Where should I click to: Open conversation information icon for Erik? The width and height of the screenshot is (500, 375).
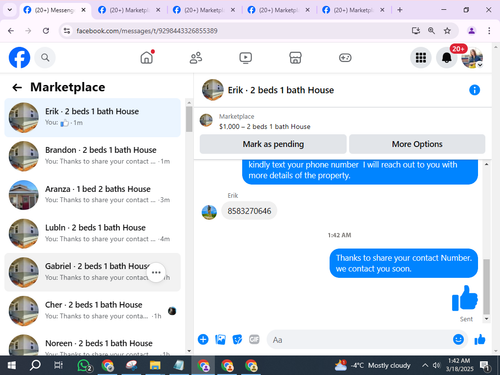coord(474,90)
